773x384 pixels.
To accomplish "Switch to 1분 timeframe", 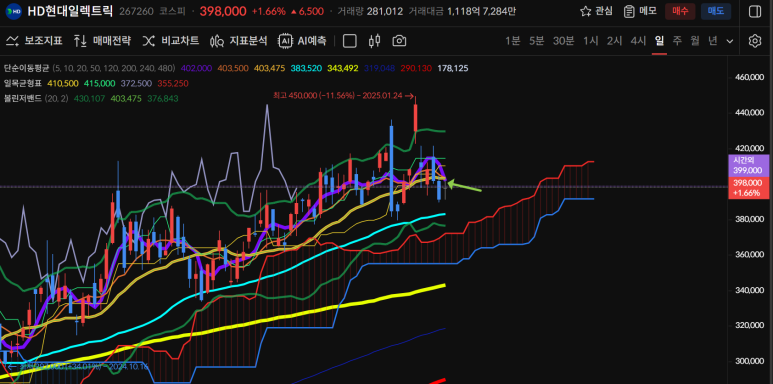I will click(513, 41).
